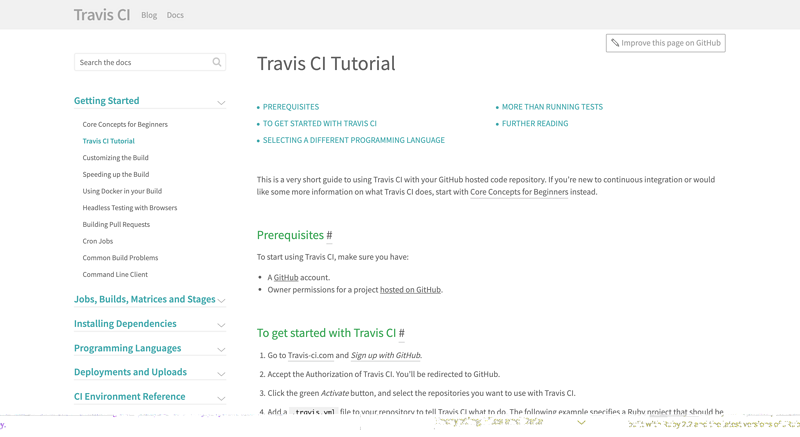Click Sign up with GitHub link
The height and width of the screenshot is (437, 800).
(386, 355)
